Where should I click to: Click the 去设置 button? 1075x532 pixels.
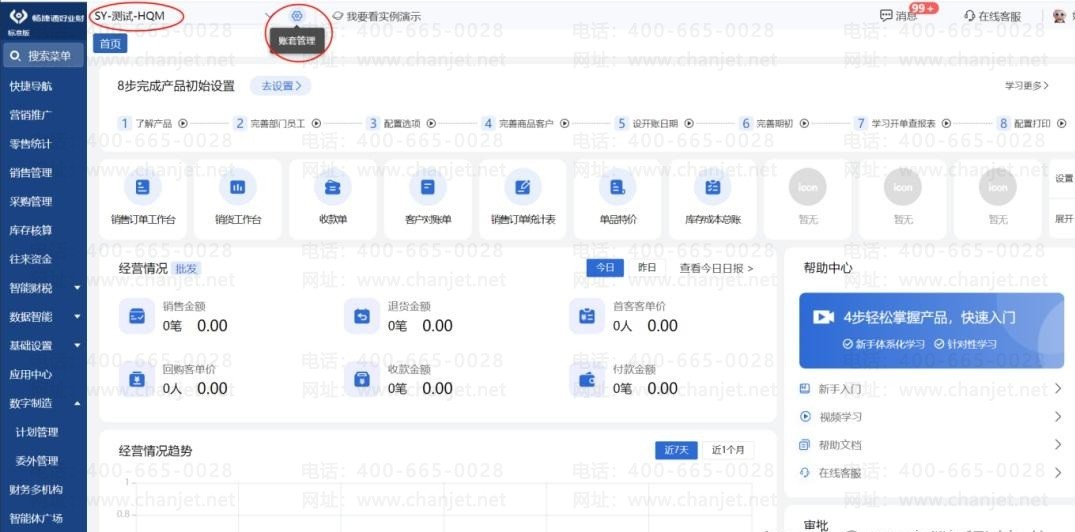pos(280,86)
